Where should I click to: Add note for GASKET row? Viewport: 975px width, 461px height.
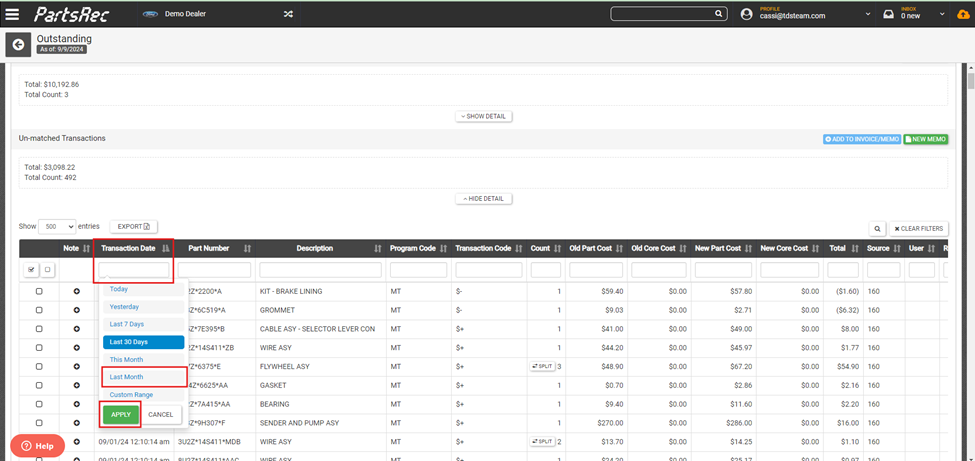[76, 385]
